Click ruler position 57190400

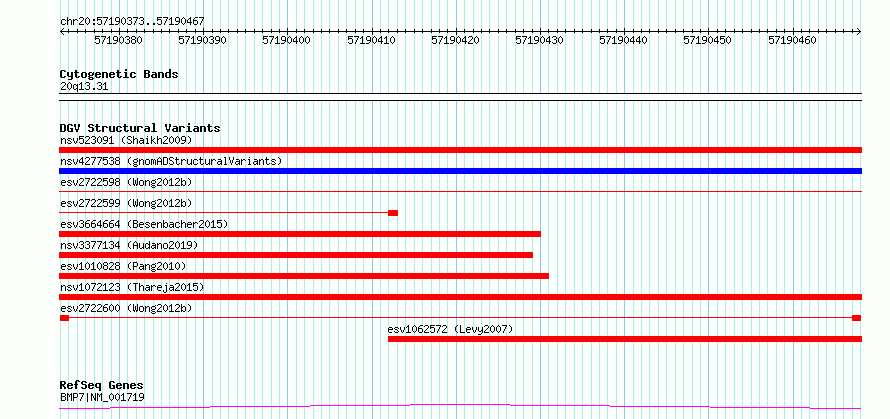pos(287,40)
